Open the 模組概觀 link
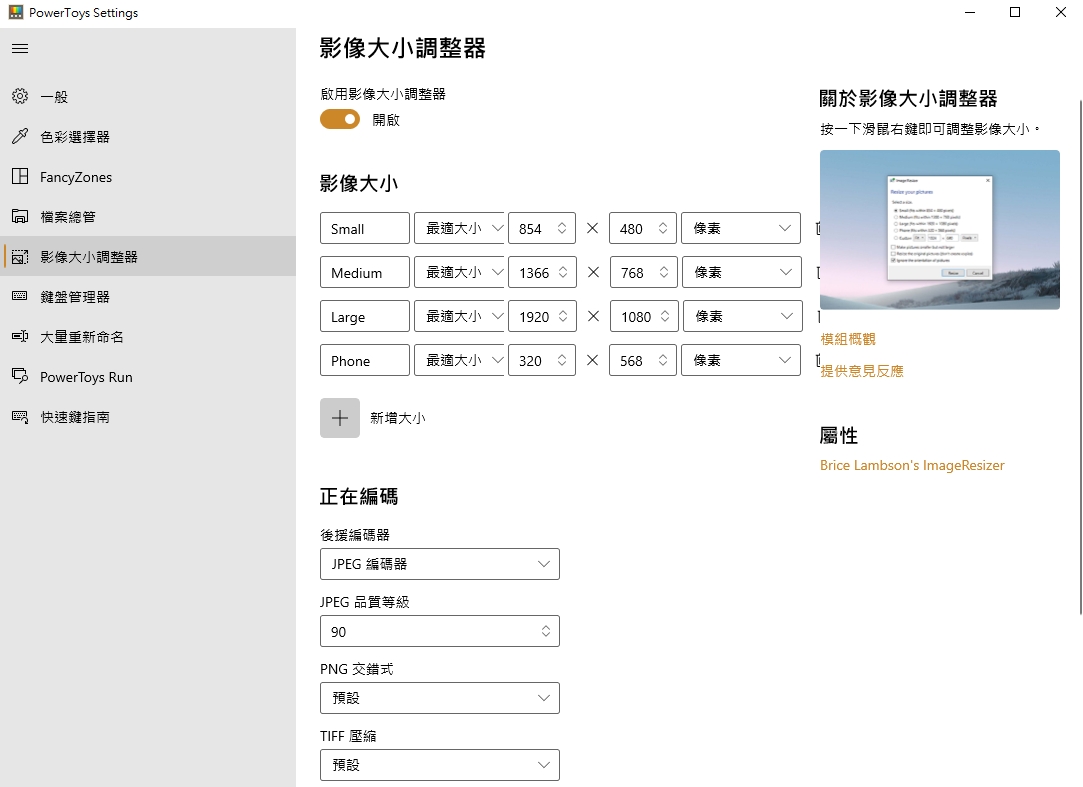 (x=848, y=340)
